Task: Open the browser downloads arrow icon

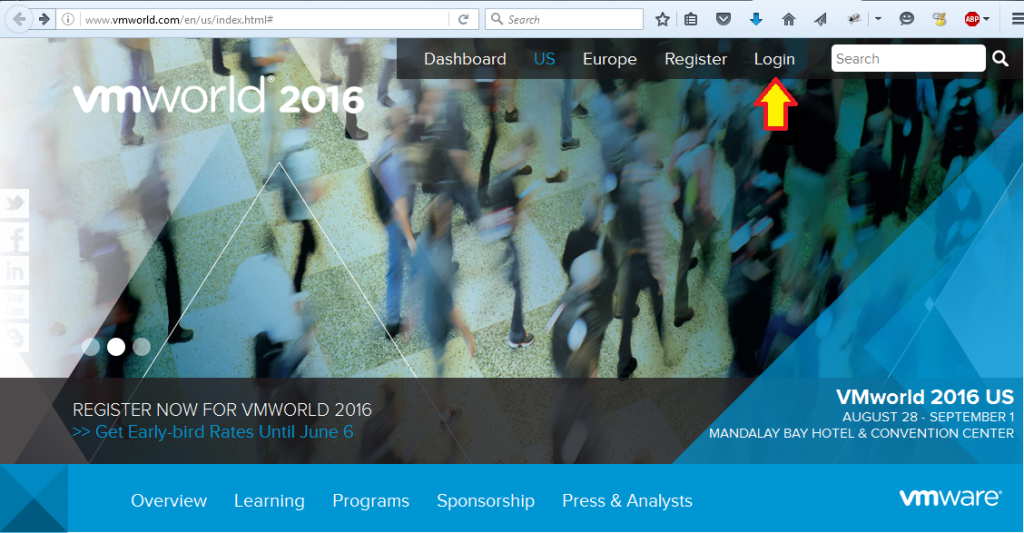Action: (756, 19)
